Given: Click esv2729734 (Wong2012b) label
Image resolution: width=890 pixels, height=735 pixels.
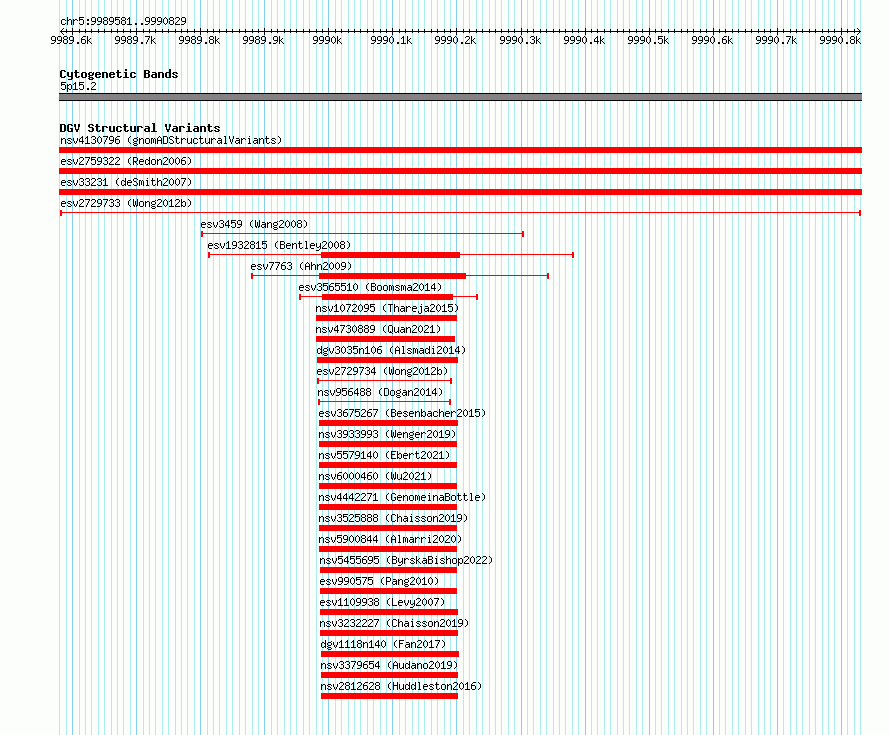Looking at the screenshot, I should click(x=383, y=371).
